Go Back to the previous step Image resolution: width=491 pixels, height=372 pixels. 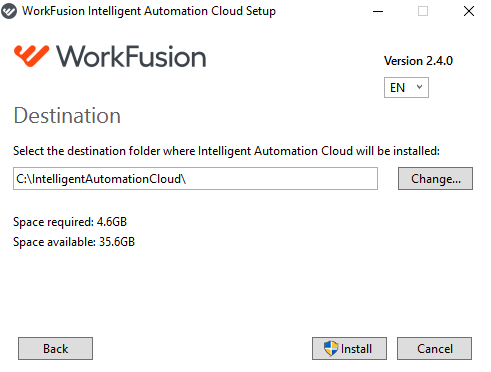pos(55,348)
